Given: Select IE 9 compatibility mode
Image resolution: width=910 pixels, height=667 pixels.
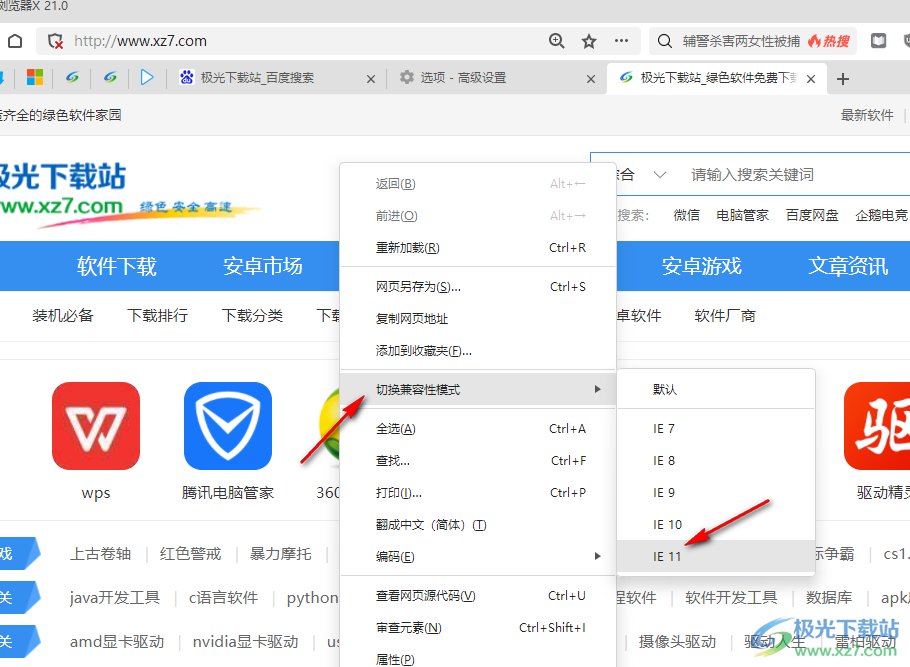Looking at the screenshot, I should tap(716, 493).
